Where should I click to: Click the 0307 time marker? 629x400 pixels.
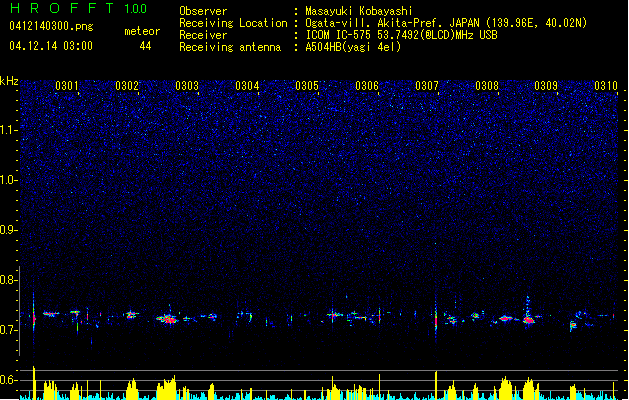pyautogui.click(x=427, y=86)
